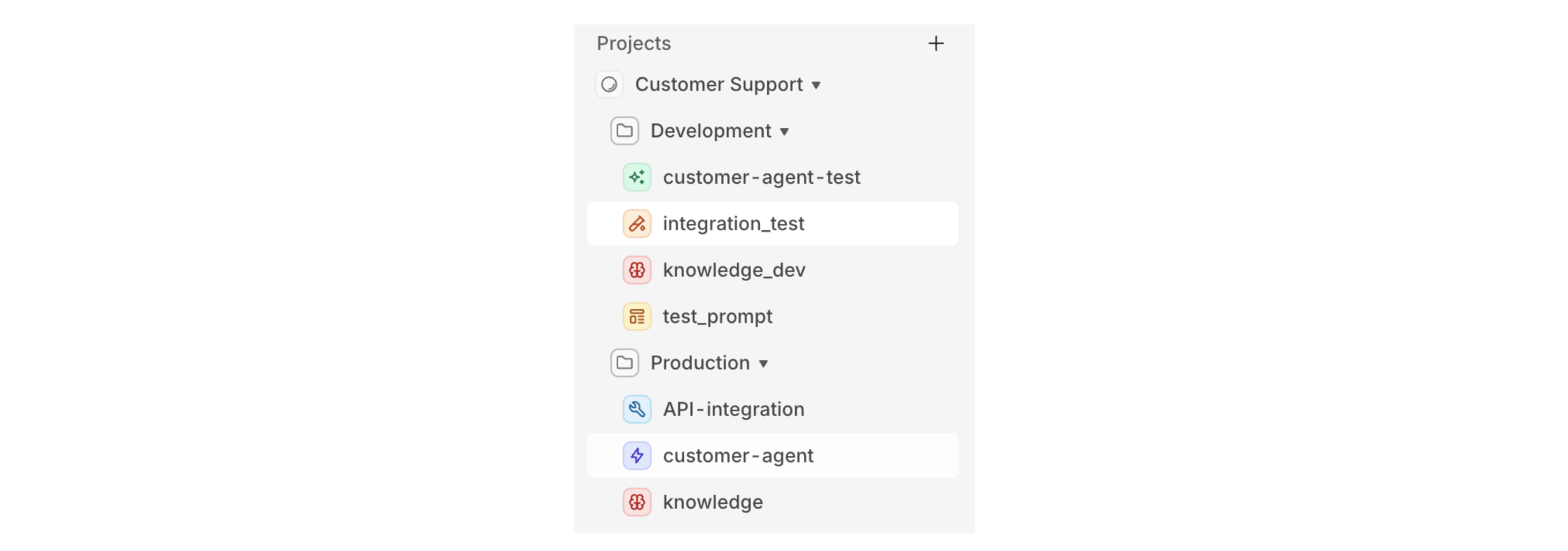Click the Production folder icon
This screenshot has width=1568, height=551.
624,363
